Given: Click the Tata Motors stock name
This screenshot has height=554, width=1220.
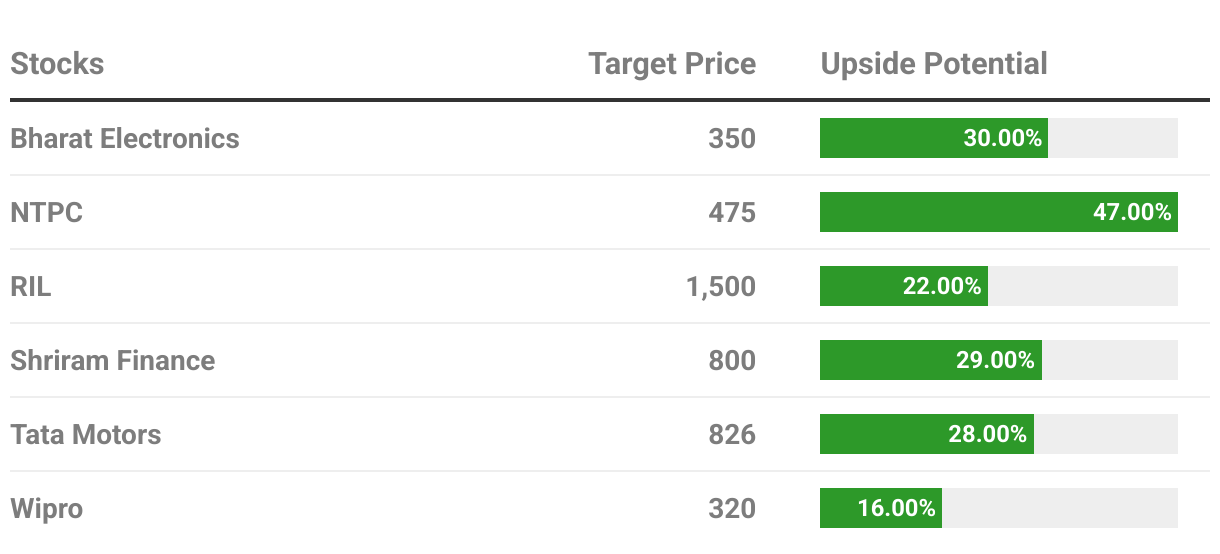Looking at the screenshot, I should tap(86, 434).
